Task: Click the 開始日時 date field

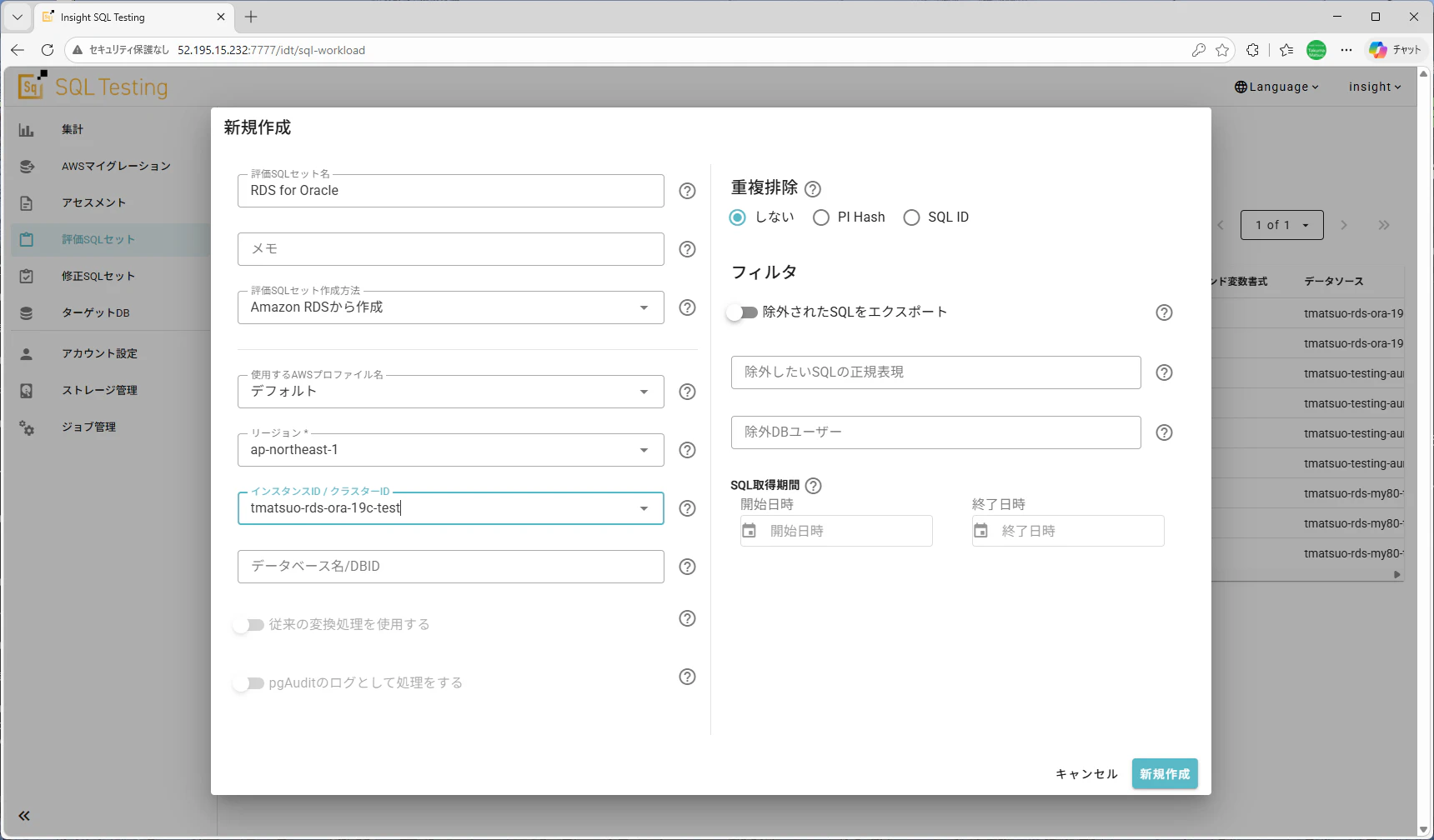Action: tap(836, 531)
